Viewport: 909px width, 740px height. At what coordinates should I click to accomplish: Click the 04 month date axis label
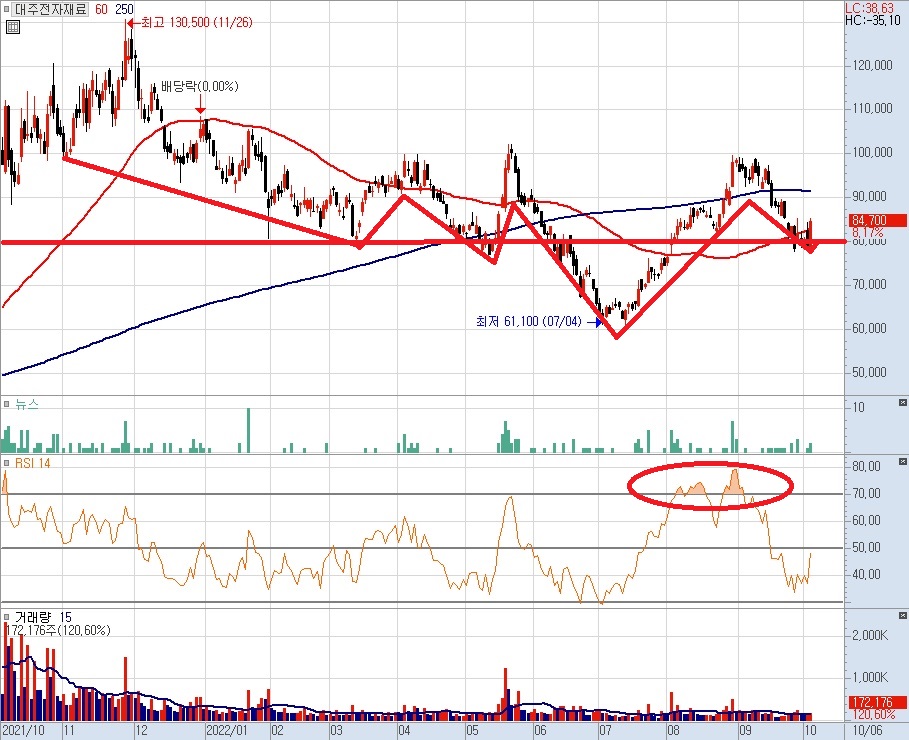404,730
